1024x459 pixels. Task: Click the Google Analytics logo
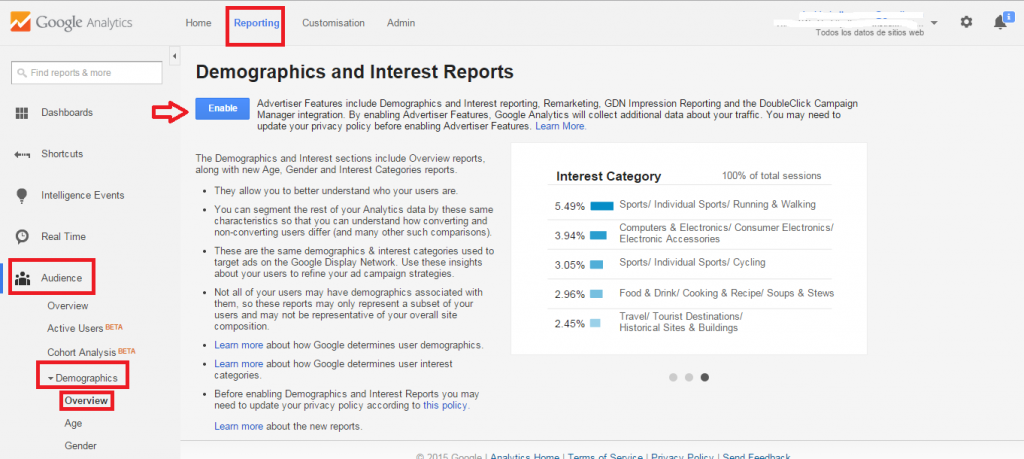(x=71, y=23)
